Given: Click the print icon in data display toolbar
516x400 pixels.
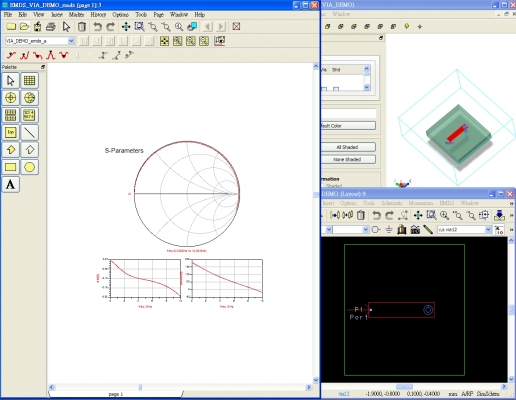Looking at the screenshot, I should [x=51, y=26].
